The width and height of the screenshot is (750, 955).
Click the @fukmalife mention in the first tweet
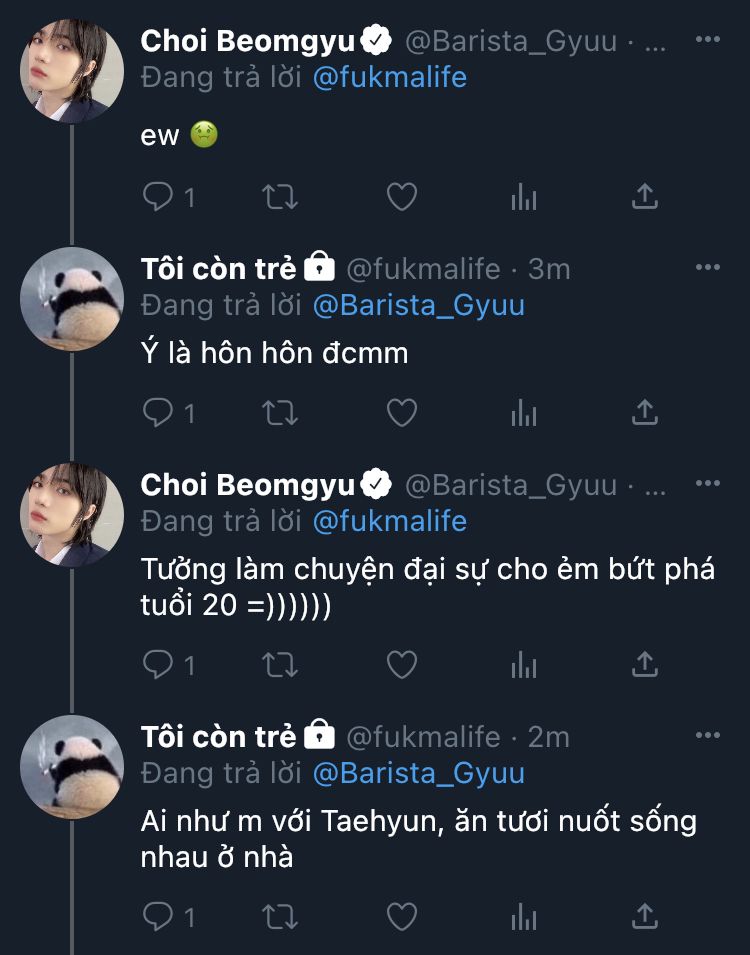coord(390,77)
